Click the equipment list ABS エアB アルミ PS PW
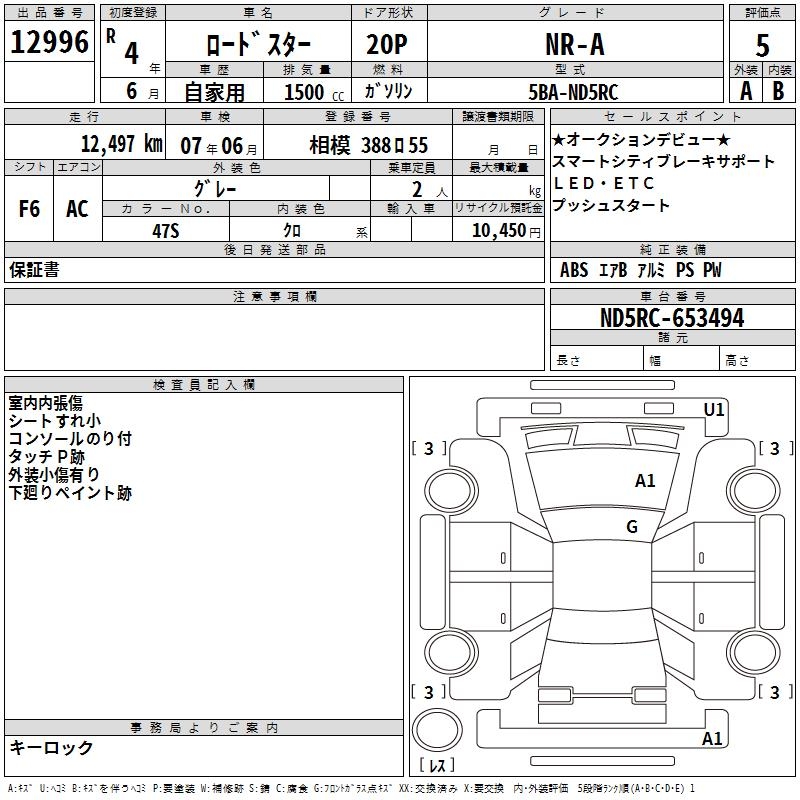Screen dimensions: 800x800 coord(640,270)
